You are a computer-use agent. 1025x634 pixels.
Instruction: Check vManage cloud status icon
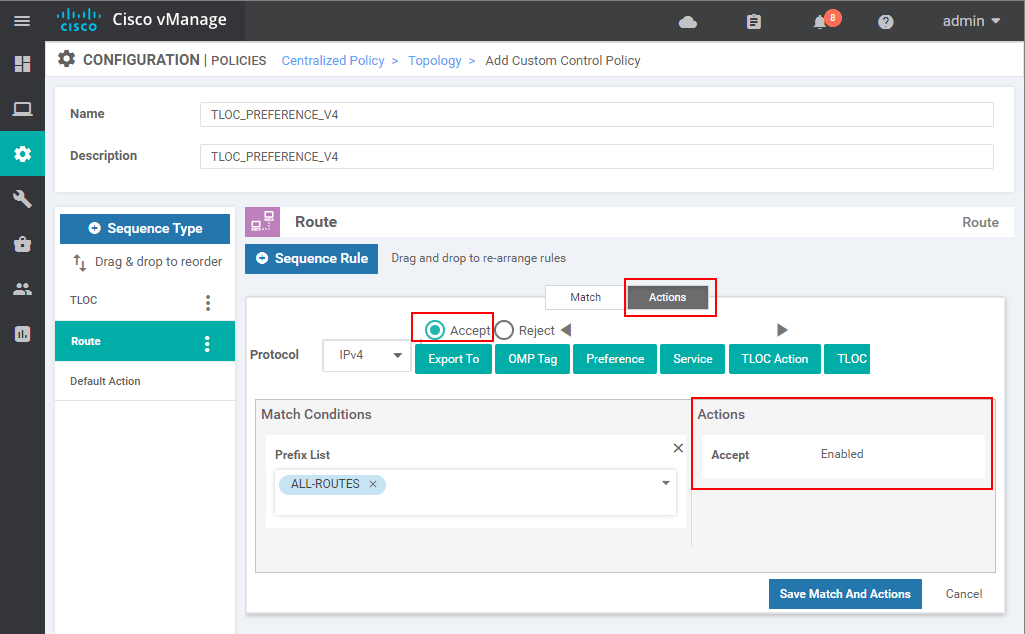(x=686, y=20)
